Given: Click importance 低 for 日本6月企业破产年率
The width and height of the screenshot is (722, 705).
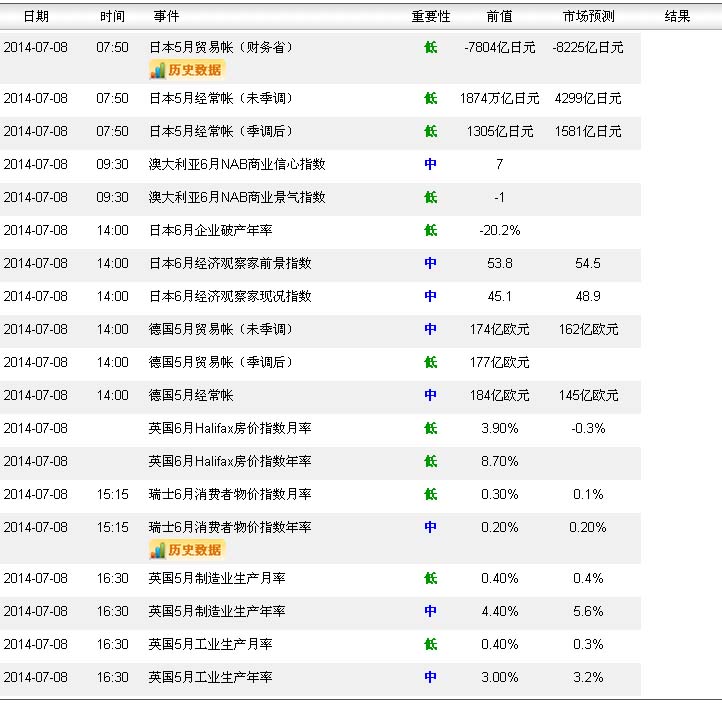Looking at the screenshot, I should (431, 230).
